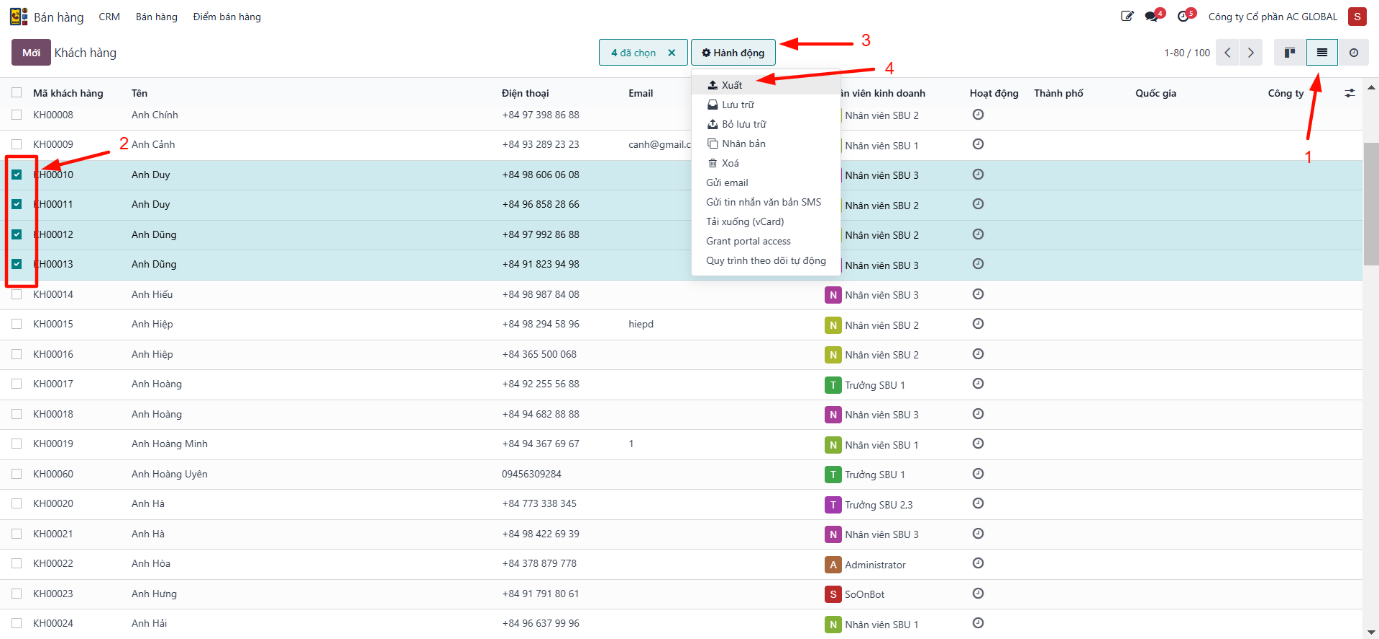Check the KH00009 row checkbox

16,144
